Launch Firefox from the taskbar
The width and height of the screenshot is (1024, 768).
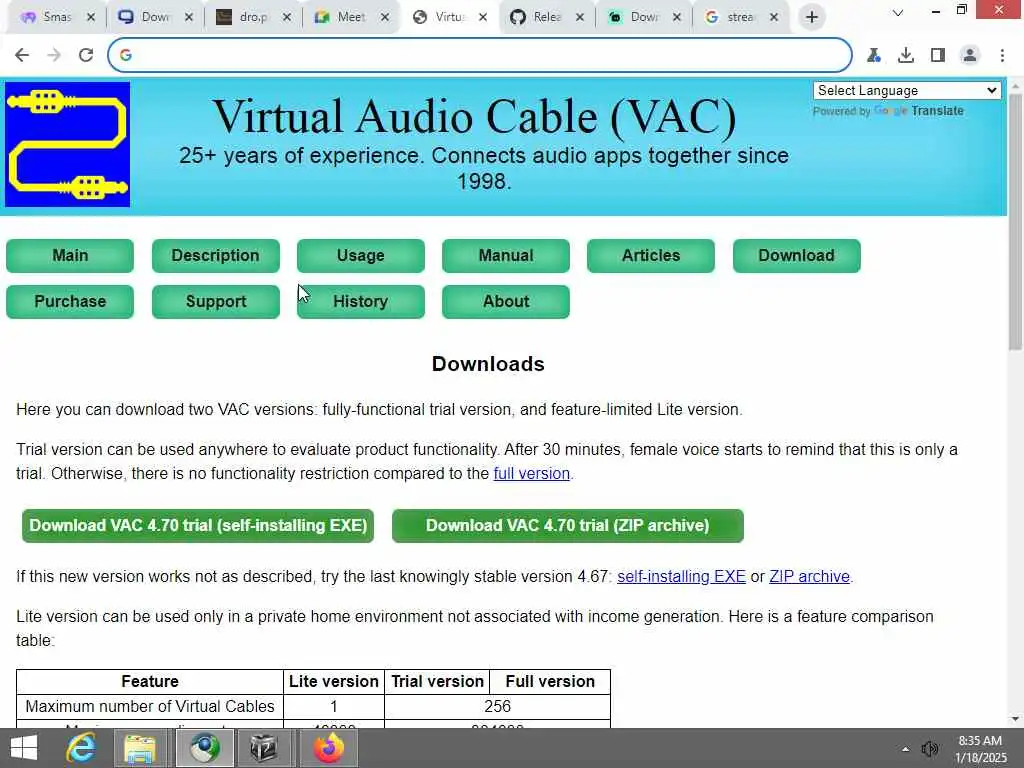point(328,748)
